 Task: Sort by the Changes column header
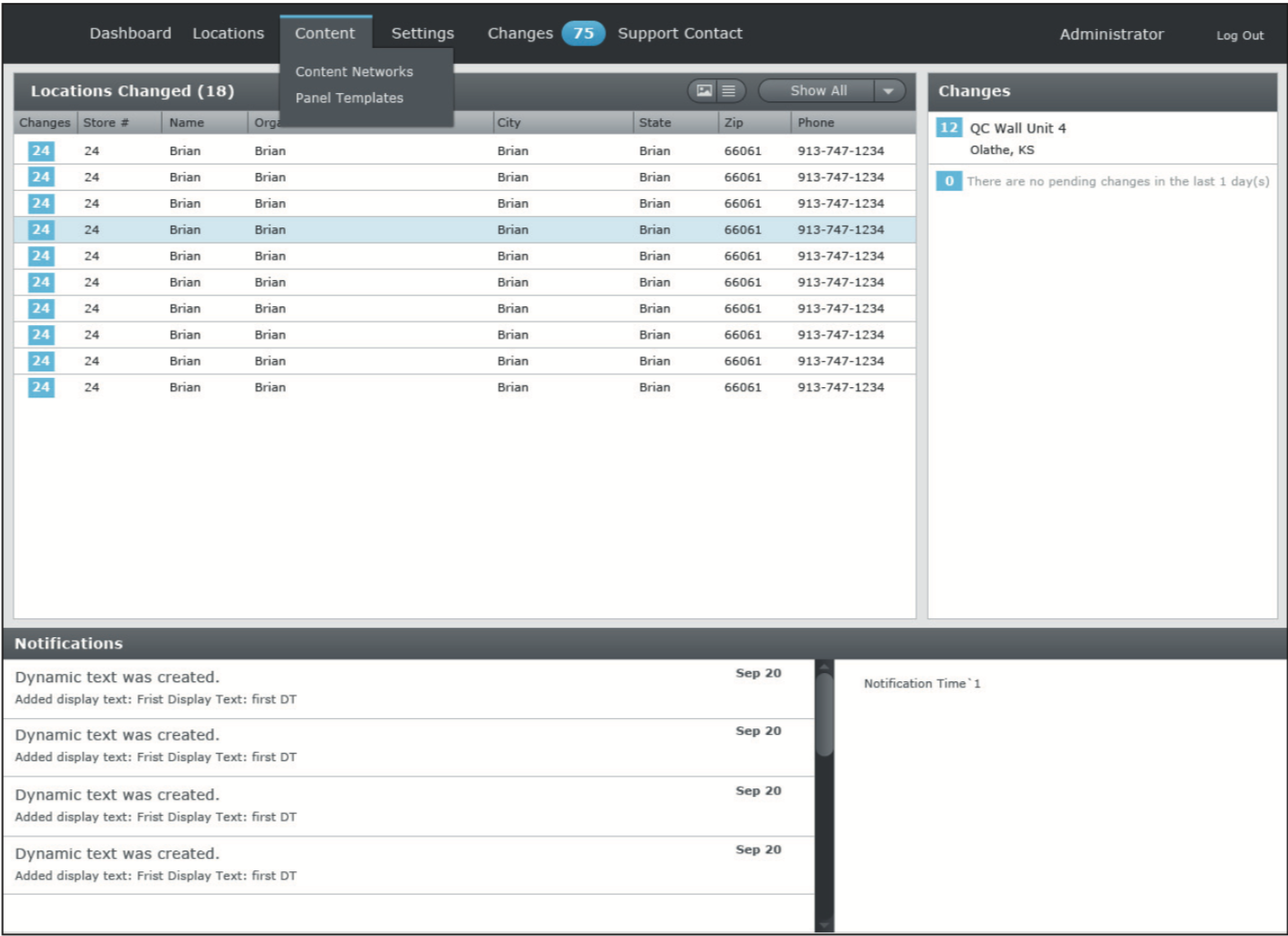click(45, 122)
